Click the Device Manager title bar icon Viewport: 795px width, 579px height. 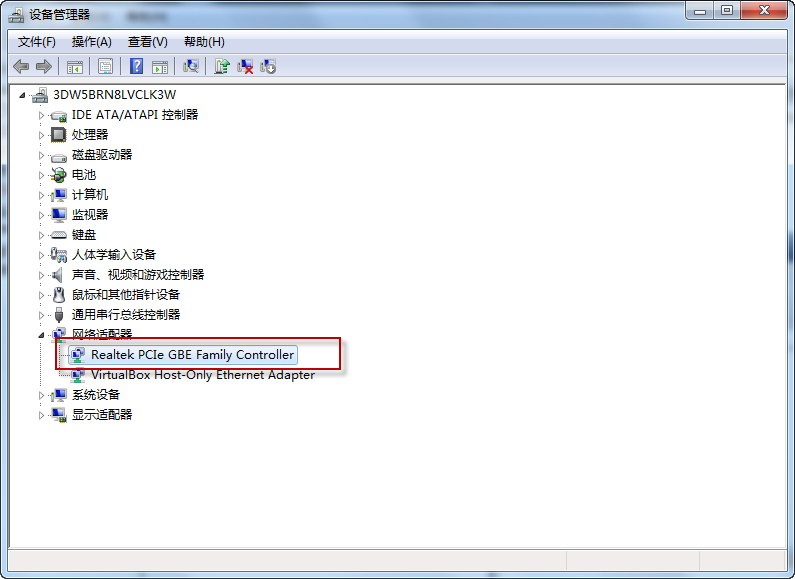click(x=16, y=15)
